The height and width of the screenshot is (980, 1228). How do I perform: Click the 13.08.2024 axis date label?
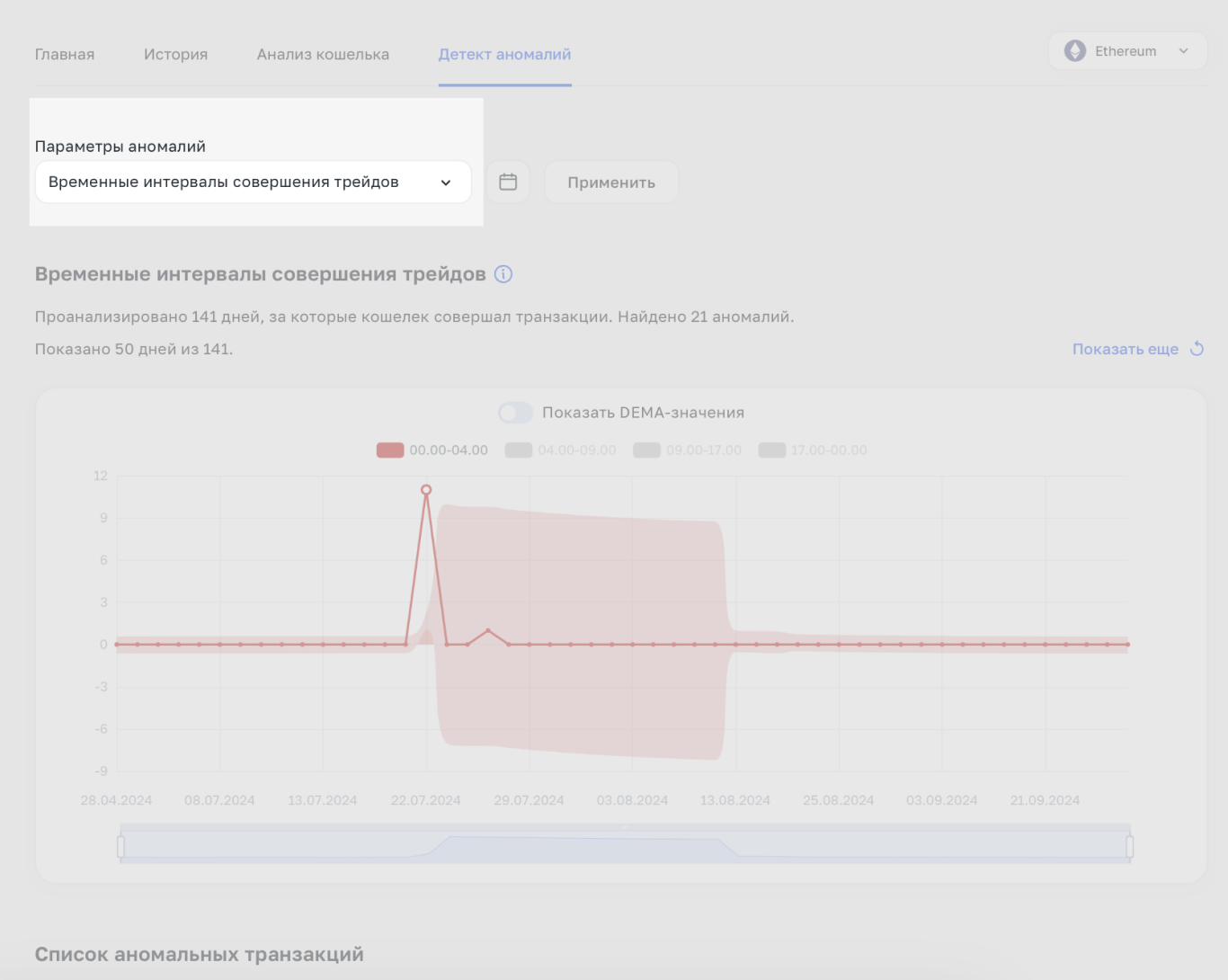(x=735, y=800)
